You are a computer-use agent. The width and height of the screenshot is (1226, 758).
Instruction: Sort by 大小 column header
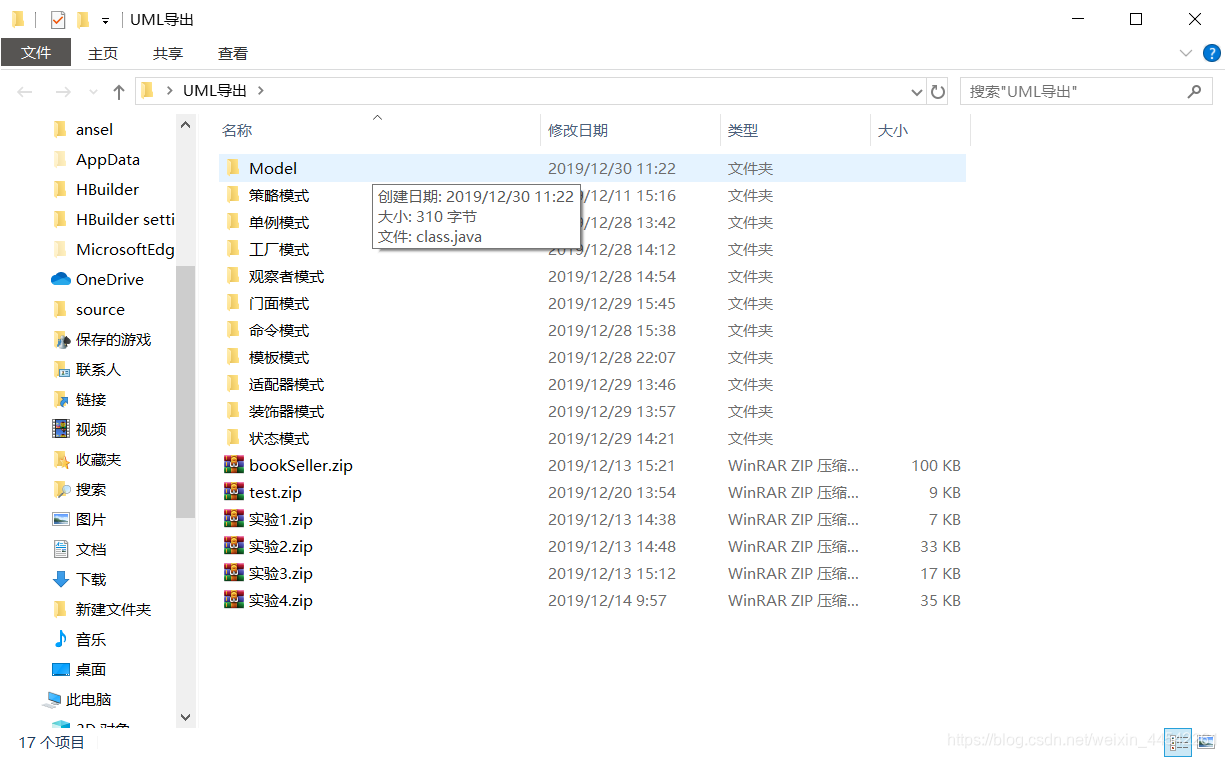pos(893,130)
